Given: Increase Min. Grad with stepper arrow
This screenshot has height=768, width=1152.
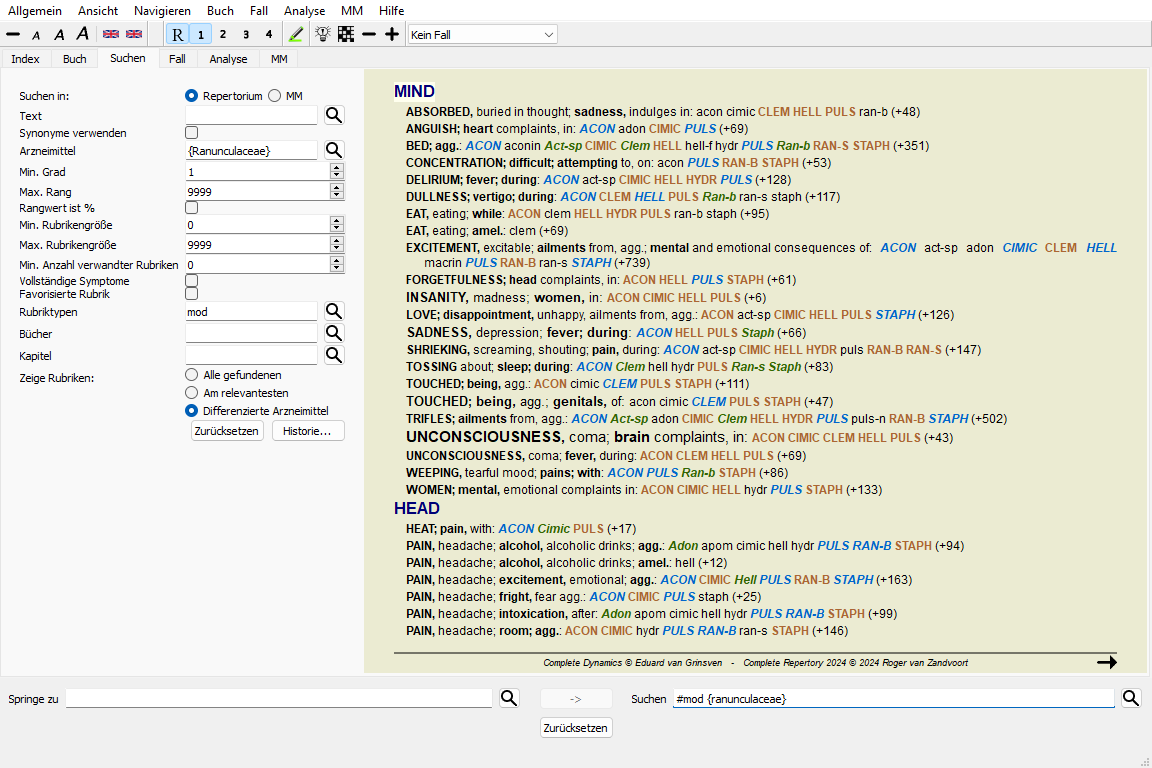Looking at the screenshot, I should pos(336,168).
